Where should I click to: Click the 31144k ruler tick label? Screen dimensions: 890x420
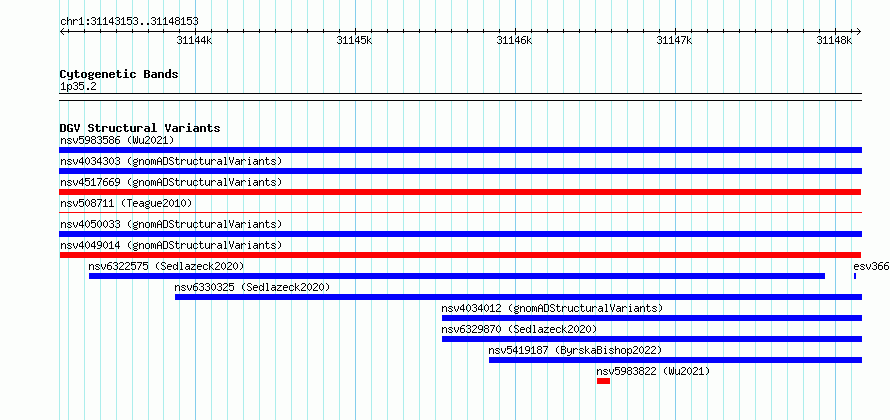tap(194, 40)
